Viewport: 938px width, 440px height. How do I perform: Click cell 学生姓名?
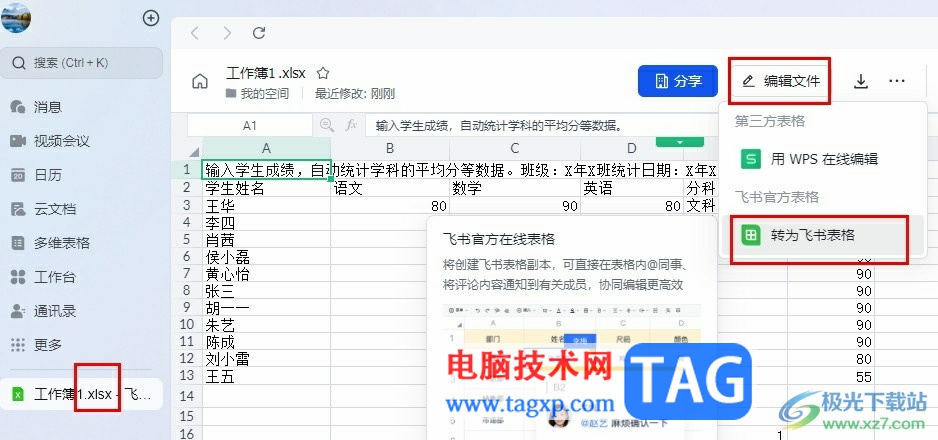click(266, 188)
